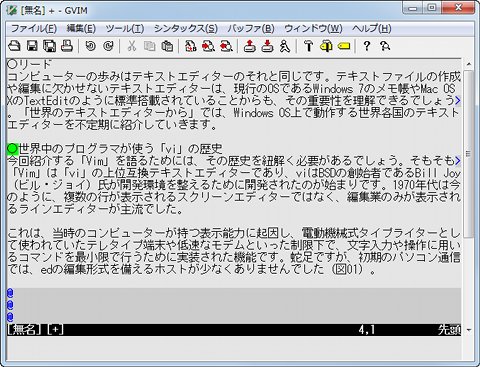Image resolution: width=480 pixels, height=367 pixels.
Task: Click the Paste clipboard icon
Action: [167, 46]
